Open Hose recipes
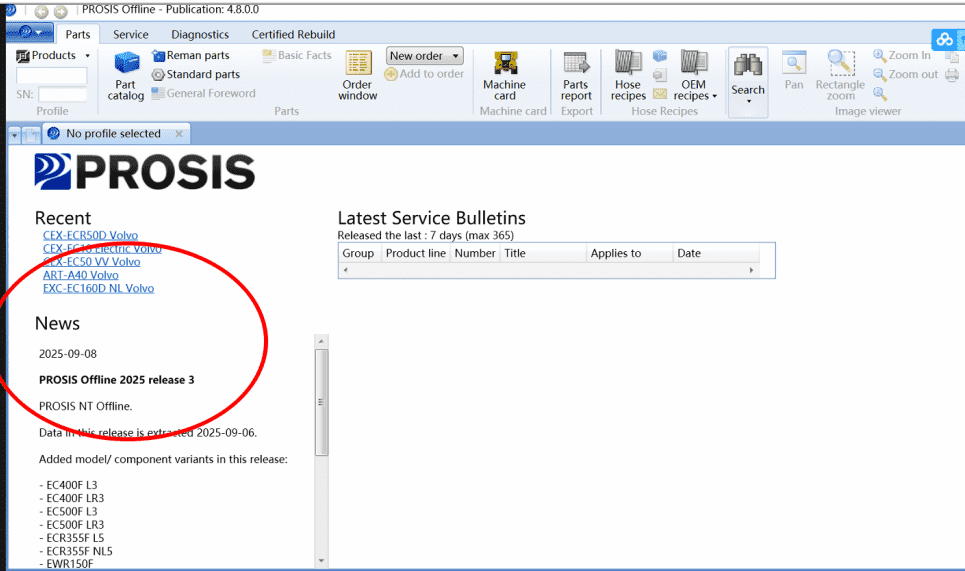Image resolution: width=965 pixels, height=571 pixels. coord(628,75)
